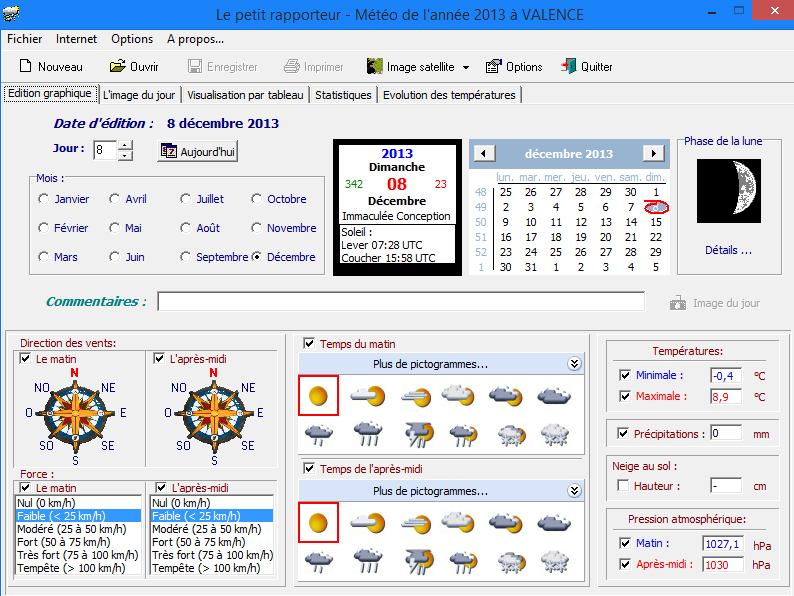
Task: Switch to Statistiques tab
Action: (x=343, y=95)
